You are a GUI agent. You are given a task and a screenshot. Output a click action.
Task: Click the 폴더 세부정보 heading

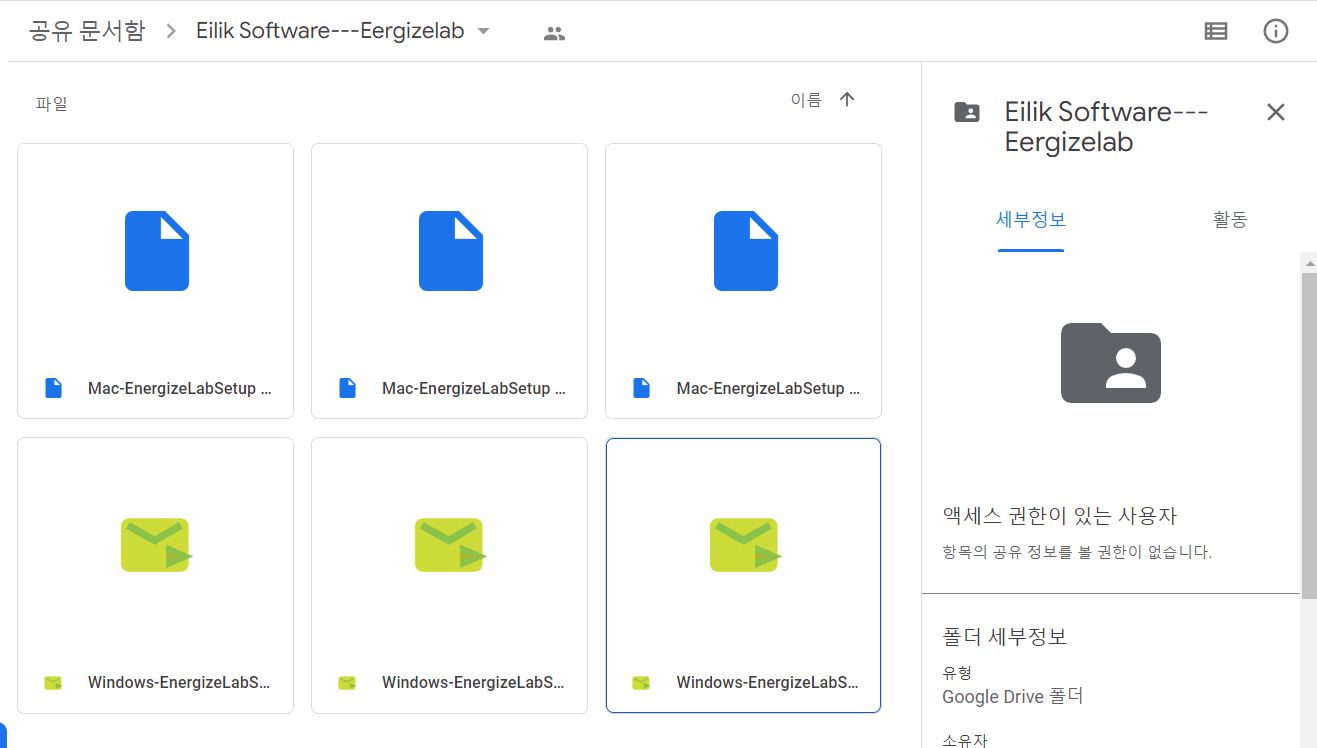tap(1004, 636)
